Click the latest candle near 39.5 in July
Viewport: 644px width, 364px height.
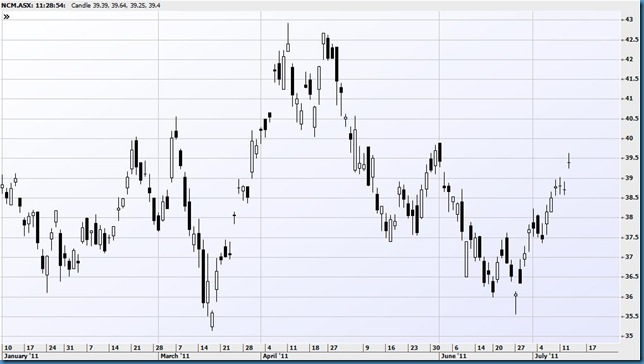[x=569, y=161]
